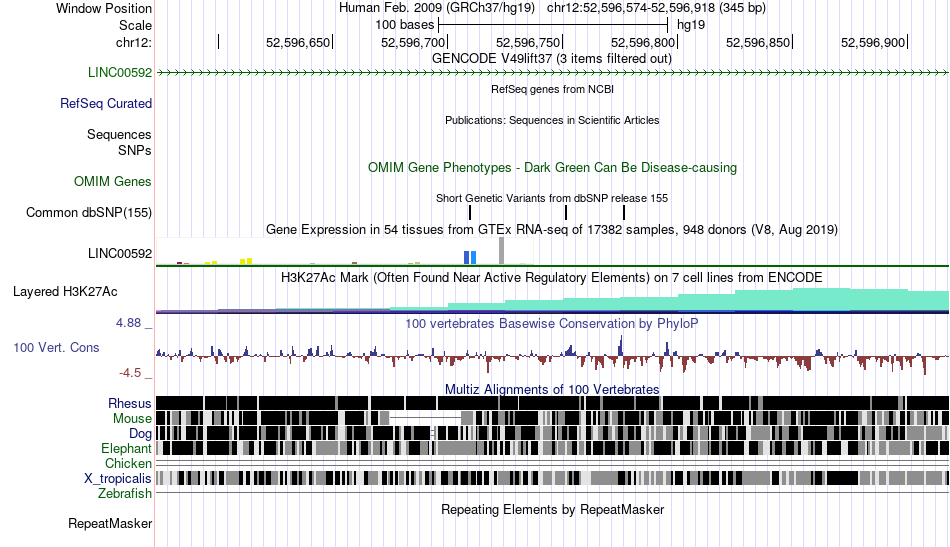This screenshot has height=547, width=950.
Task: Click the GENCODE V49lift37 track title
Action: pyautogui.click(x=552, y=59)
